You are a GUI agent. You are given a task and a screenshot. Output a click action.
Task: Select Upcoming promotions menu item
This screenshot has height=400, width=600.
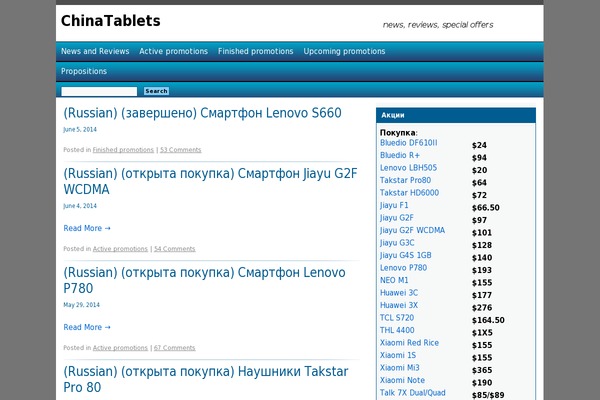[344, 51]
